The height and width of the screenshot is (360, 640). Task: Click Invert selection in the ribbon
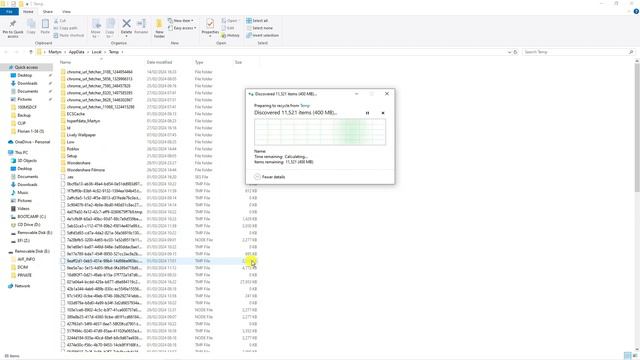(262, 35)
